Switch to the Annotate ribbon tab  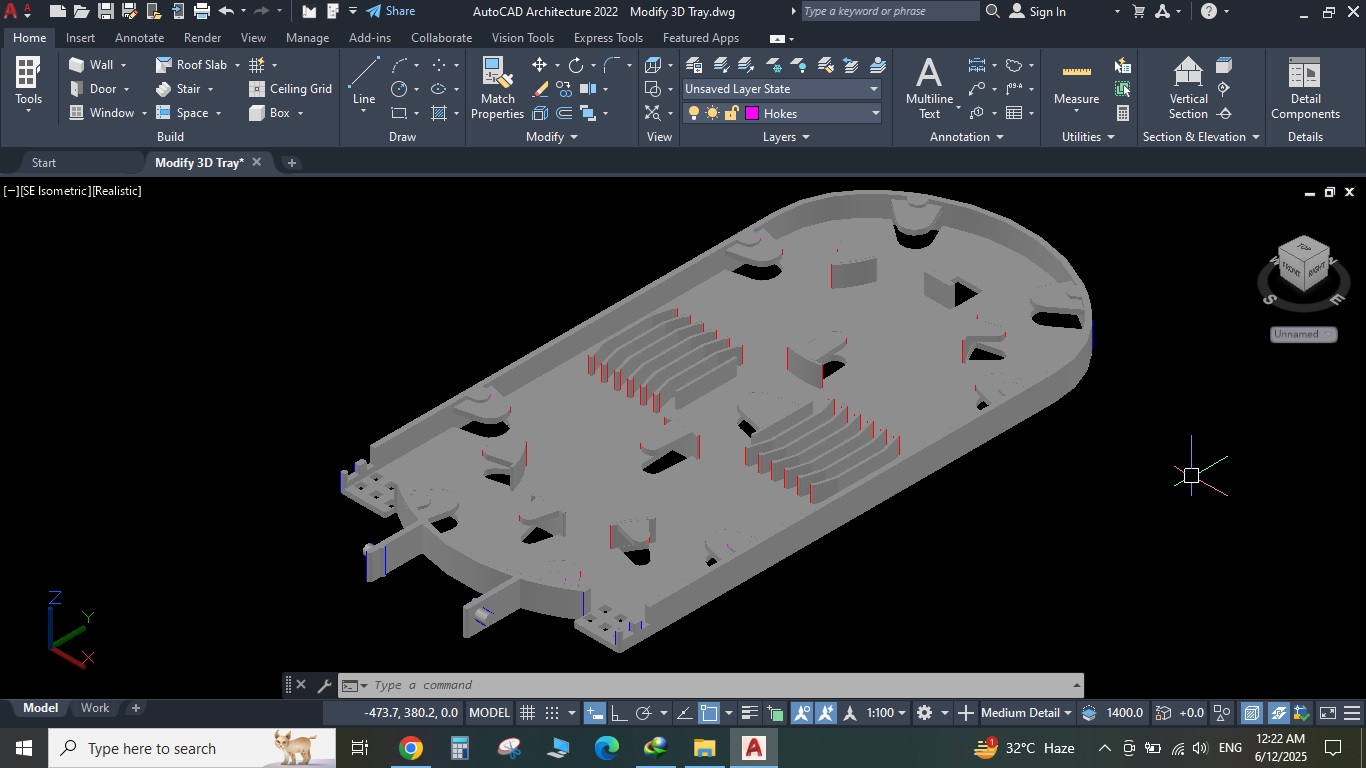[x=139, y=38]
